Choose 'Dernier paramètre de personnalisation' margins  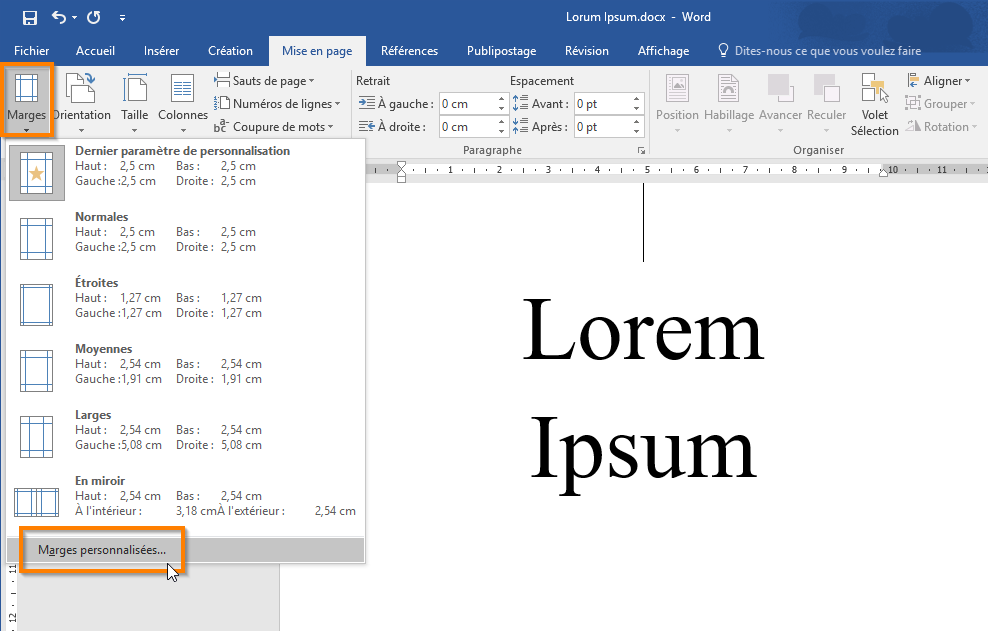point(186,173)
